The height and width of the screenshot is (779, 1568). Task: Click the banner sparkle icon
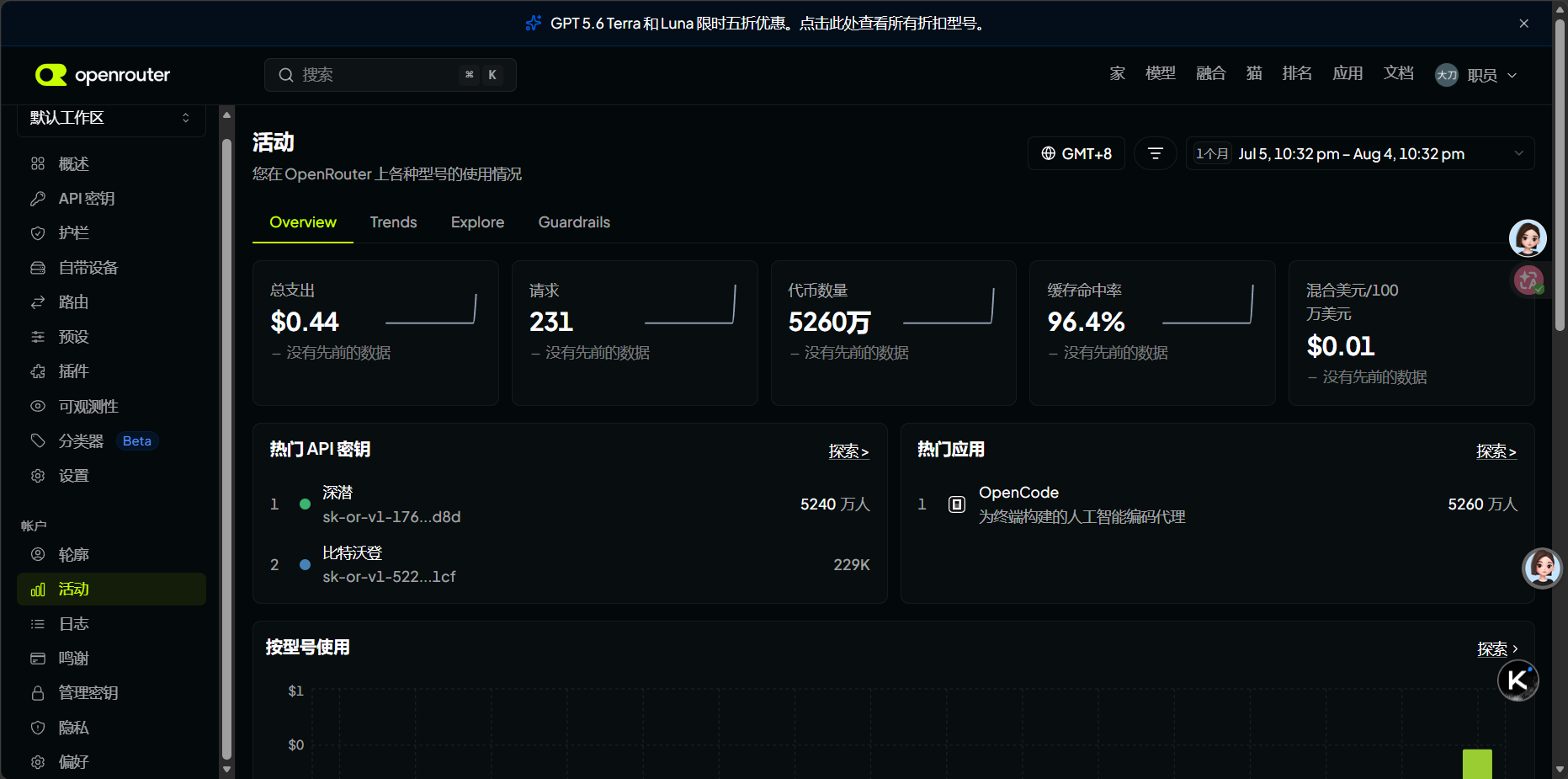coord(534,23)
